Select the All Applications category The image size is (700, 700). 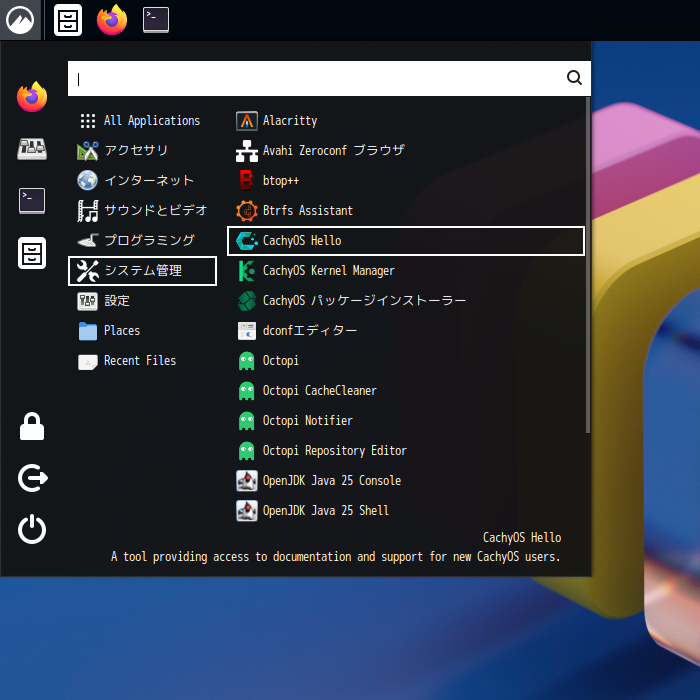(142, 121)
